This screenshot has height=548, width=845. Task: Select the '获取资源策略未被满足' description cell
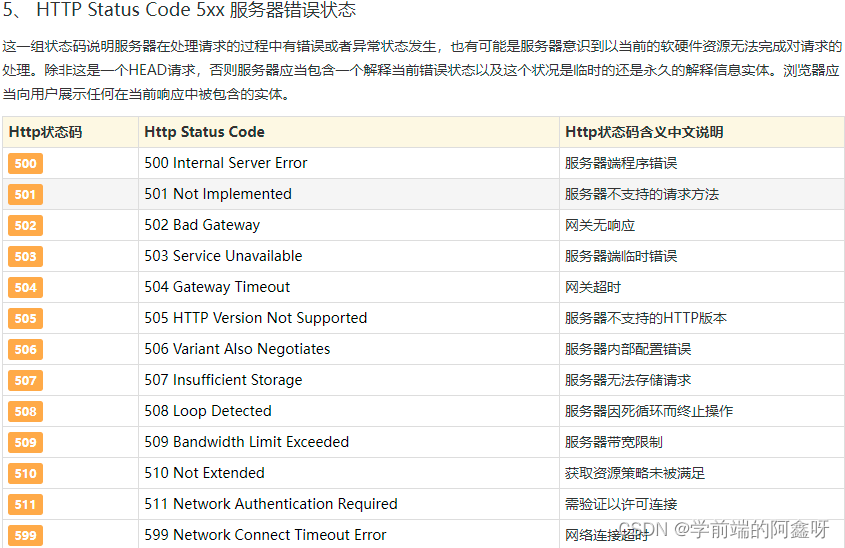tap(702, 473)
